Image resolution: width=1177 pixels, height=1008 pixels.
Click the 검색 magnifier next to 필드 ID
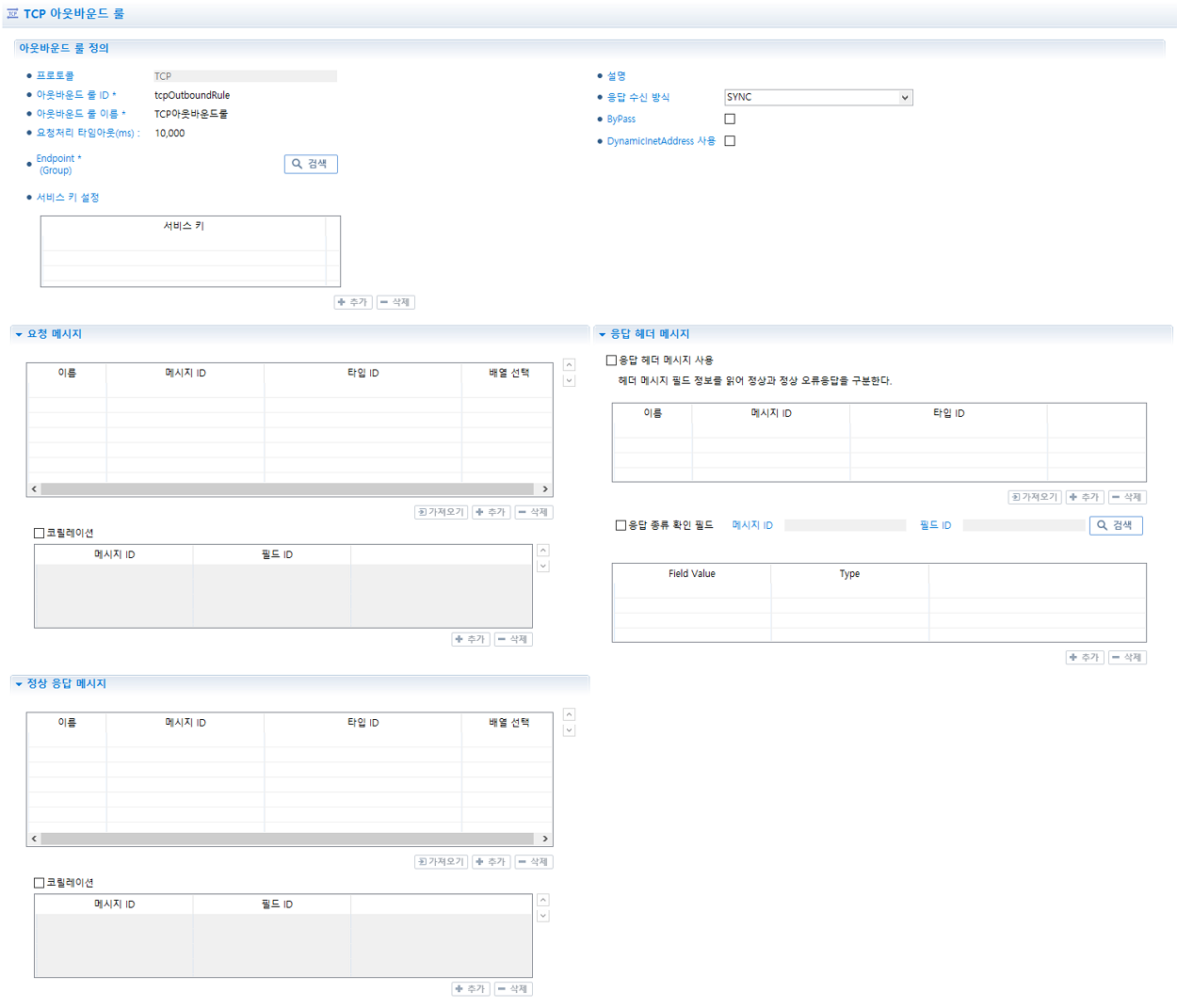click(1115, 525)
